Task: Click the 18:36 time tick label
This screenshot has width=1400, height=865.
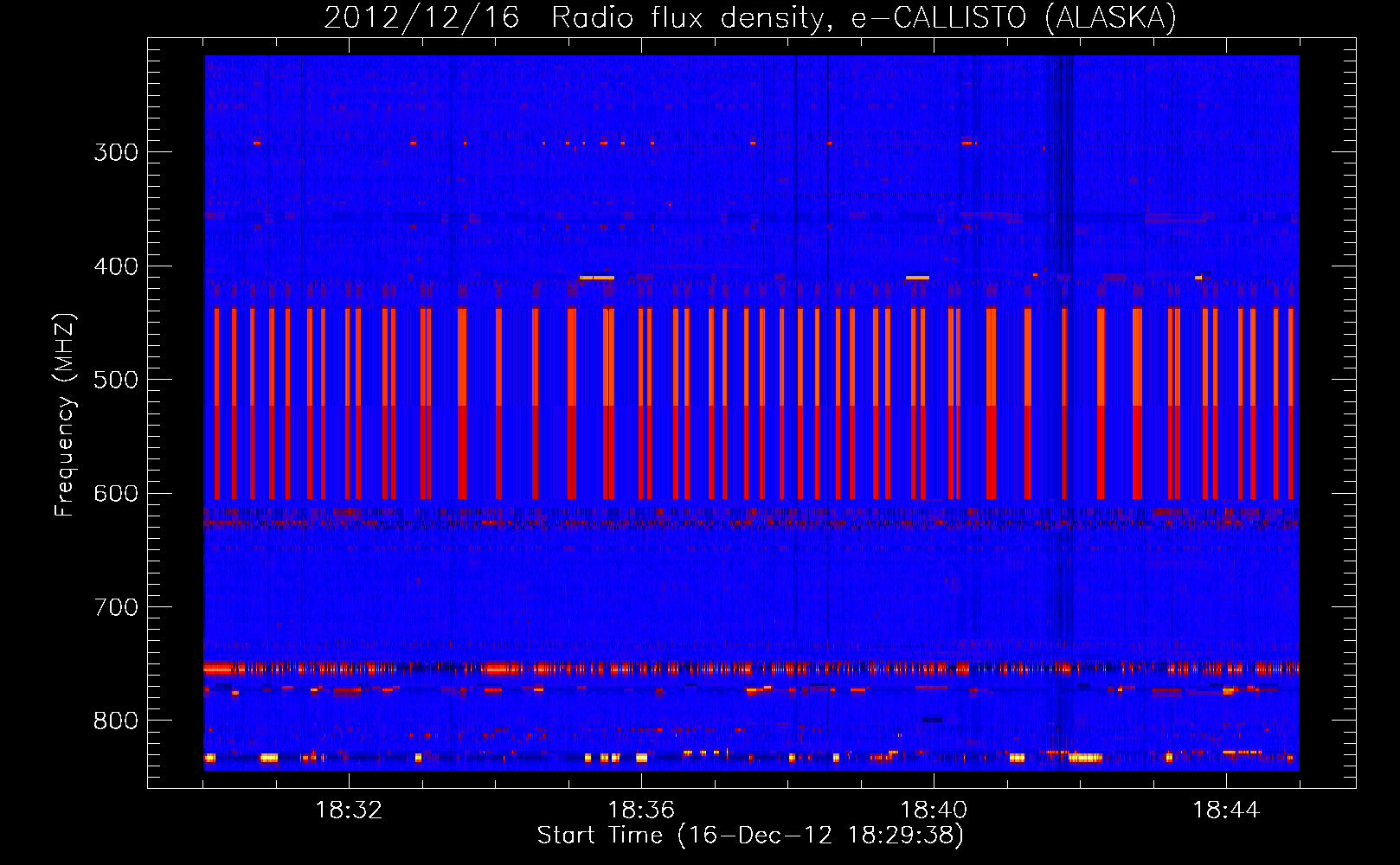Action: [641, 810]
